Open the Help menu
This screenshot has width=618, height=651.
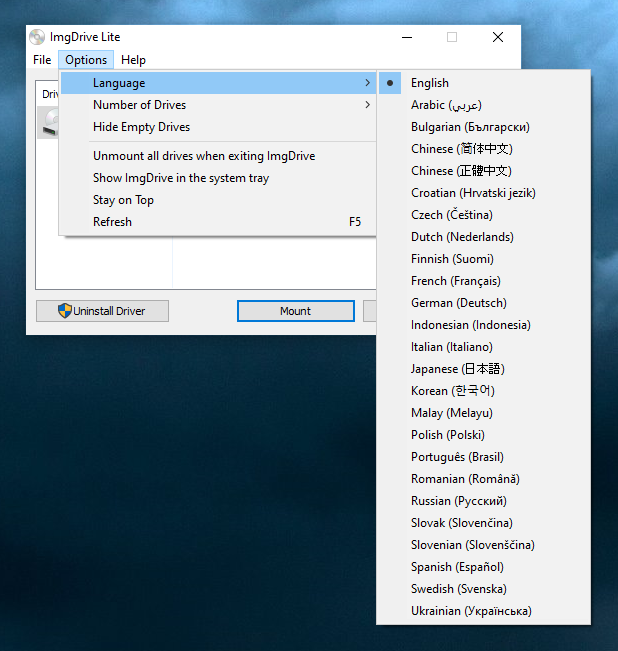pos(133,60)
